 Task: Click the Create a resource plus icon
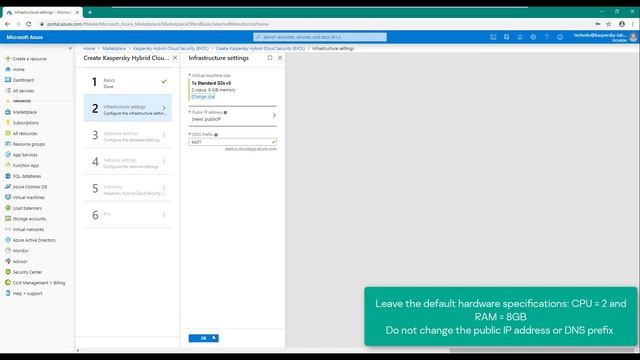tap(8, 58)
